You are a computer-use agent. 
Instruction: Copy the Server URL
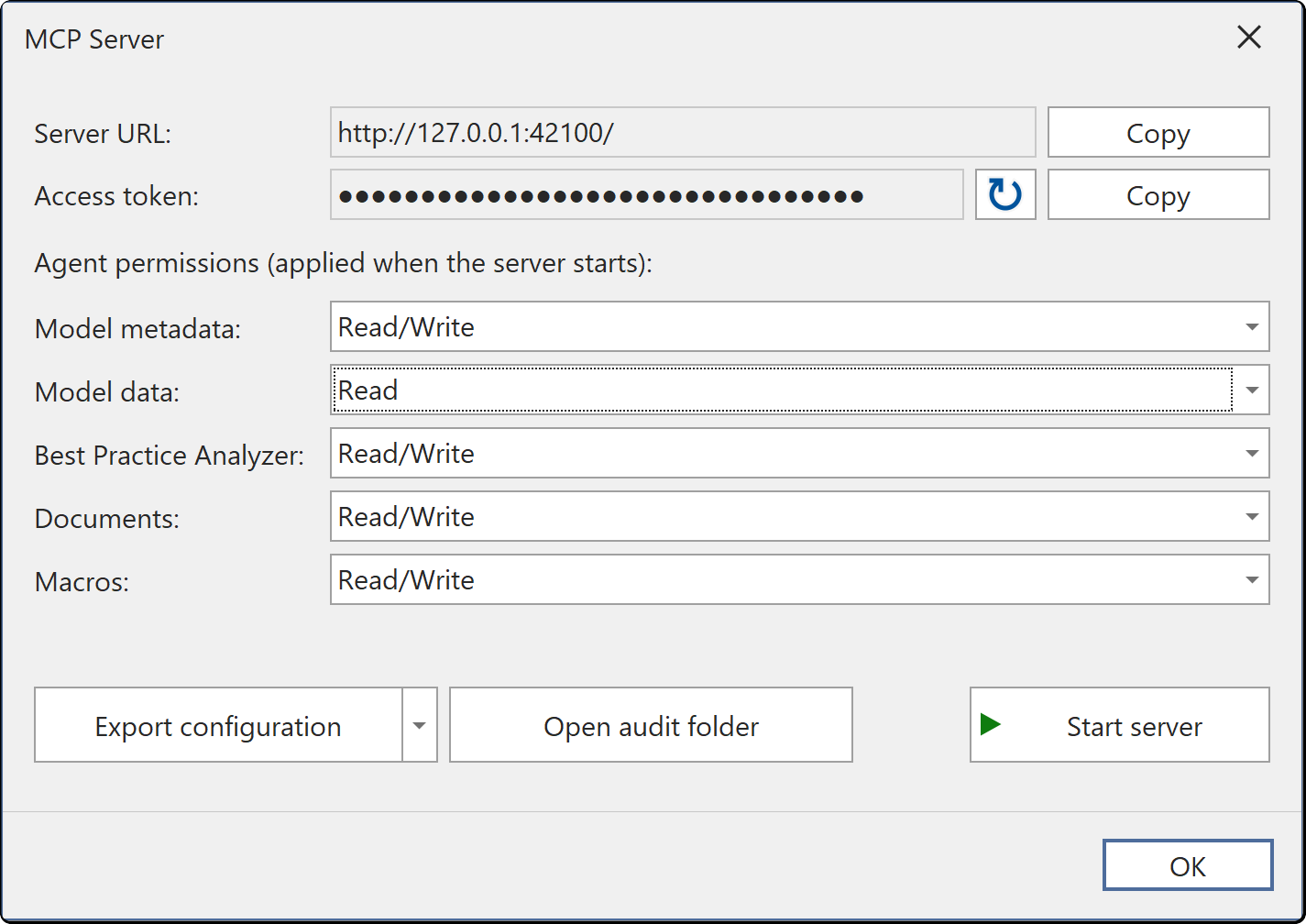click(x=1158, y=132)
